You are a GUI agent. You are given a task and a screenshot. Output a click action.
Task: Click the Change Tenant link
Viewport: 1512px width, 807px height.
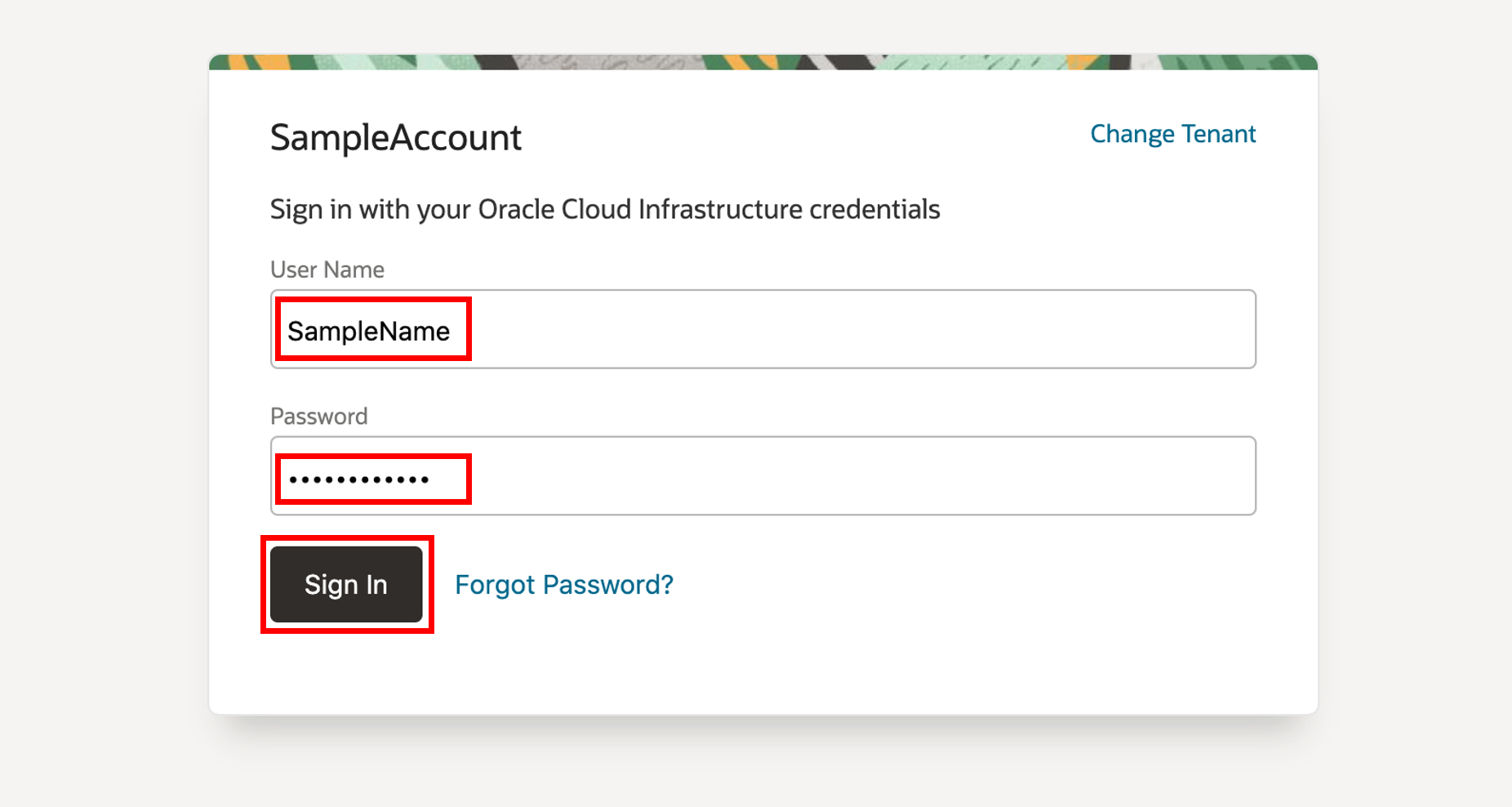[x=1172, y=134]
